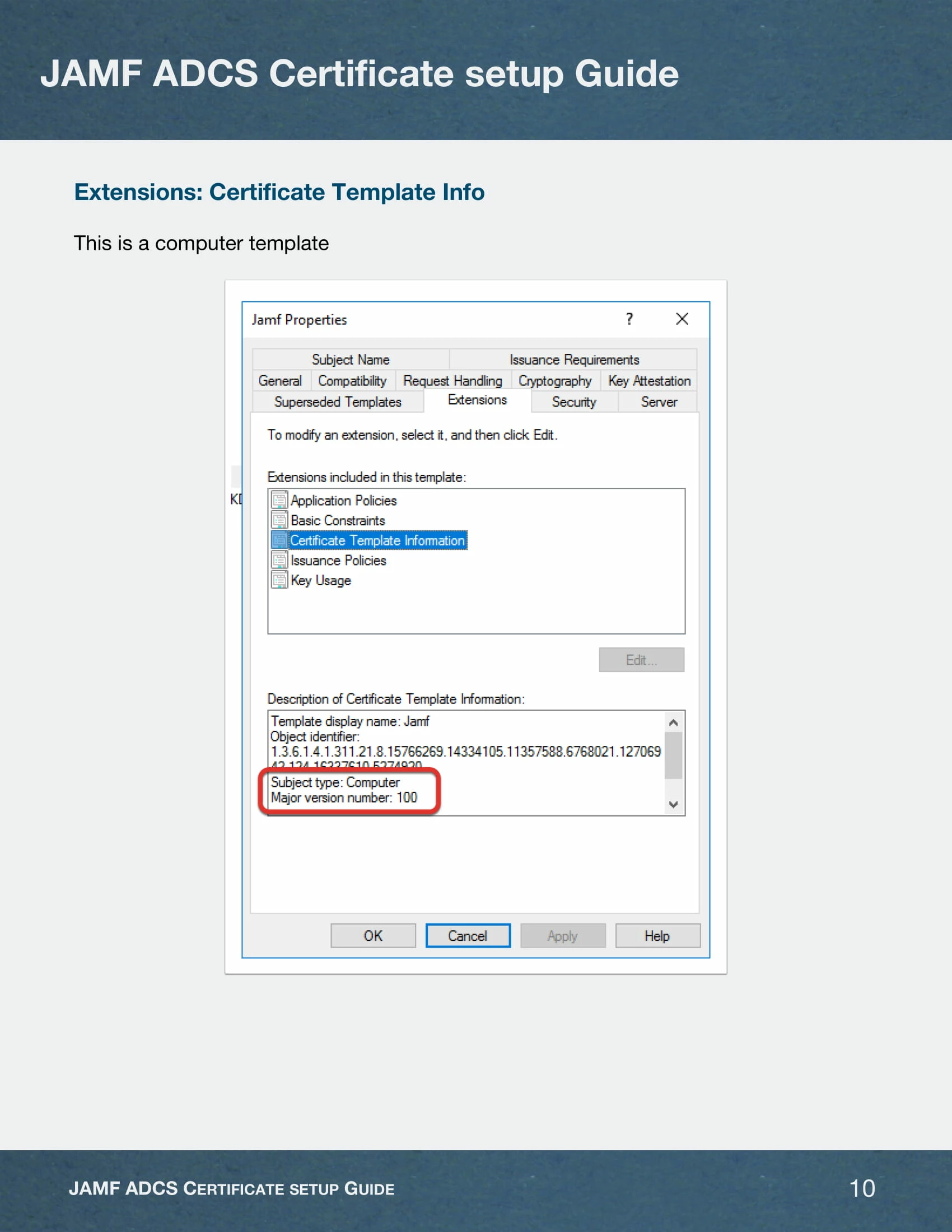The height and width of the screenshot is (1232, 952).
Task: Click the Jamf Properties title text
Action: click(x=299, y=319)
